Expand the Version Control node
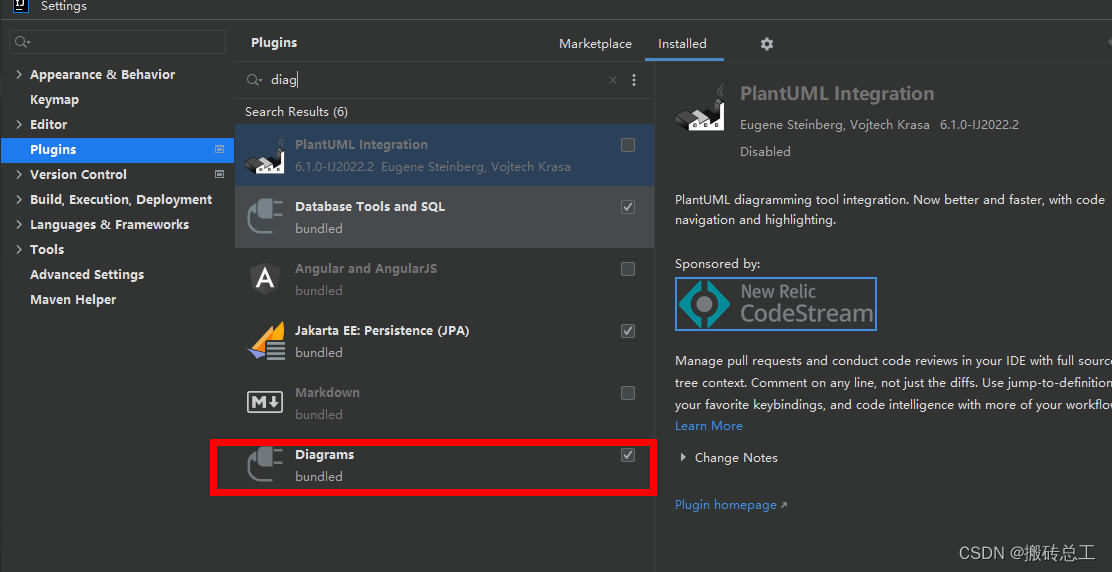This screenshot has height=572, width=1112. pyautogui.click(x=18, y=174)
